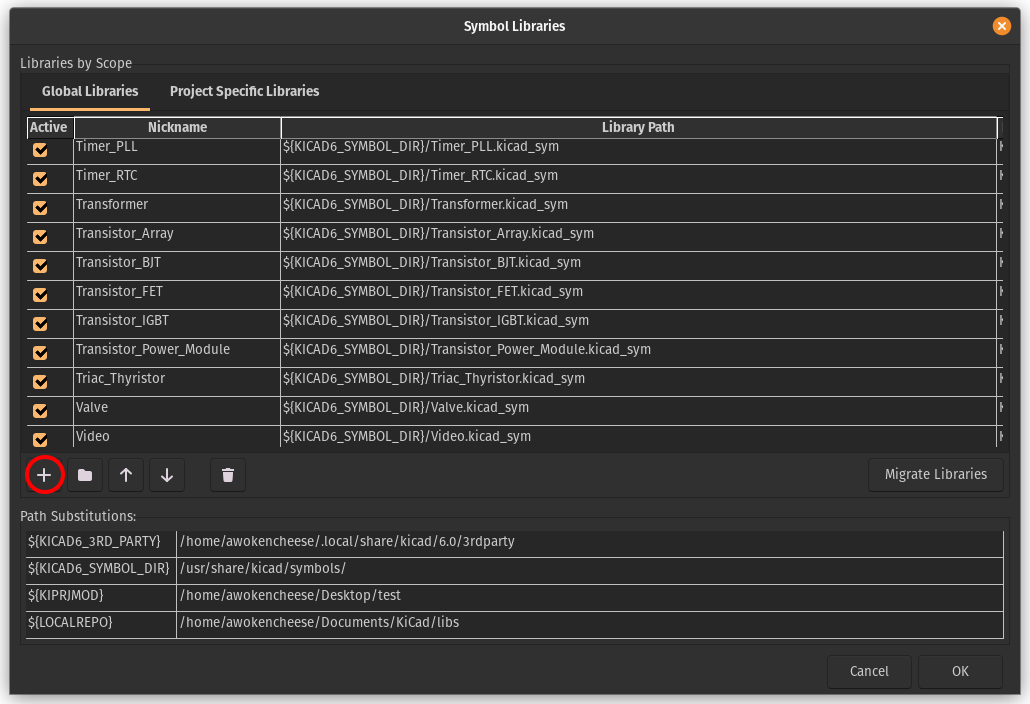Disable the Transformer library checkbox
This screenshot has width=1030, height=704.
click(40, 208)
